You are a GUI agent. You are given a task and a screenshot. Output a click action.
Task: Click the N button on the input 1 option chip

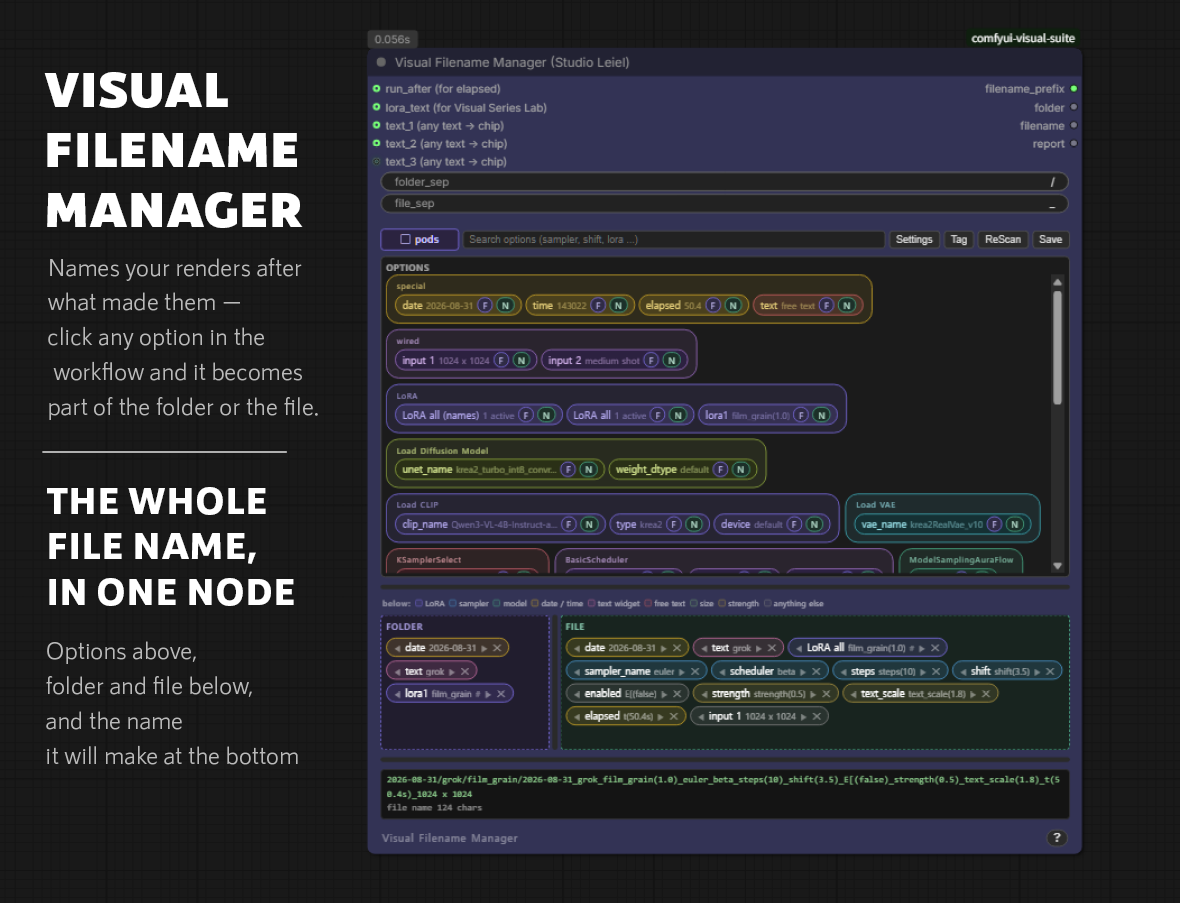coord(521,360)
